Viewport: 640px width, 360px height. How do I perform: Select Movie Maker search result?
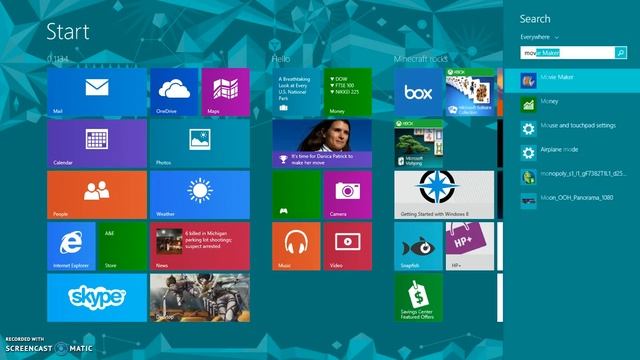pos(572,80)
